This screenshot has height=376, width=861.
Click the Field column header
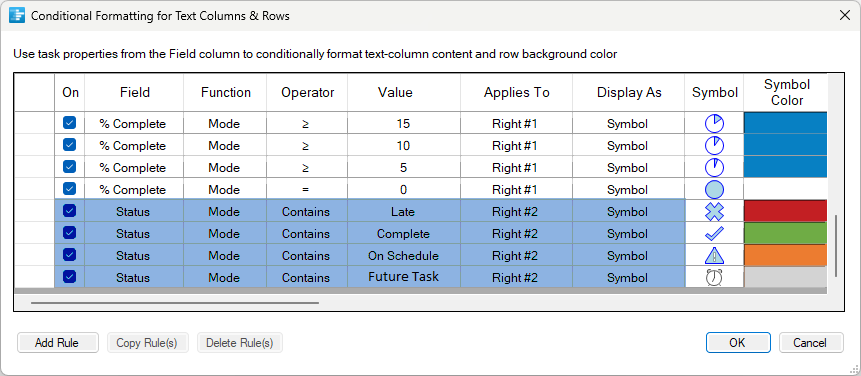[135, 93]
